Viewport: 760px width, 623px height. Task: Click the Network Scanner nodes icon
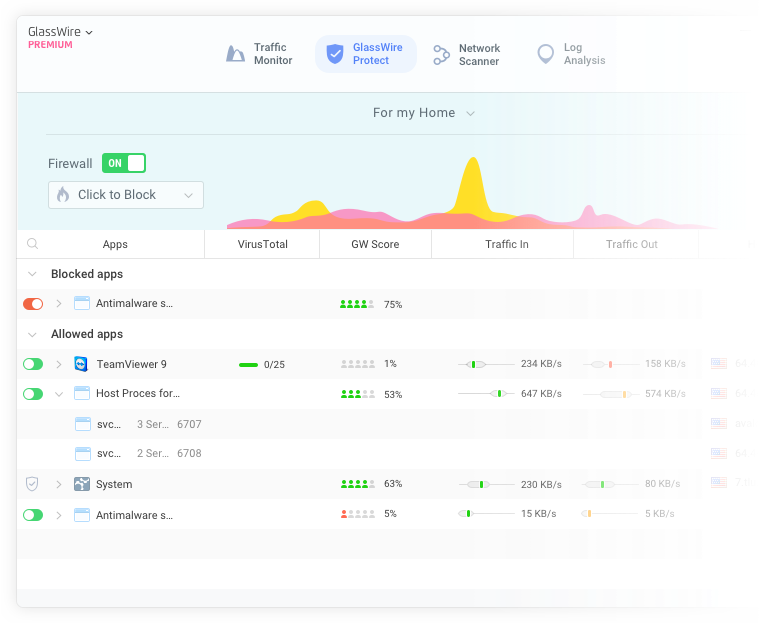coord(441,55)
